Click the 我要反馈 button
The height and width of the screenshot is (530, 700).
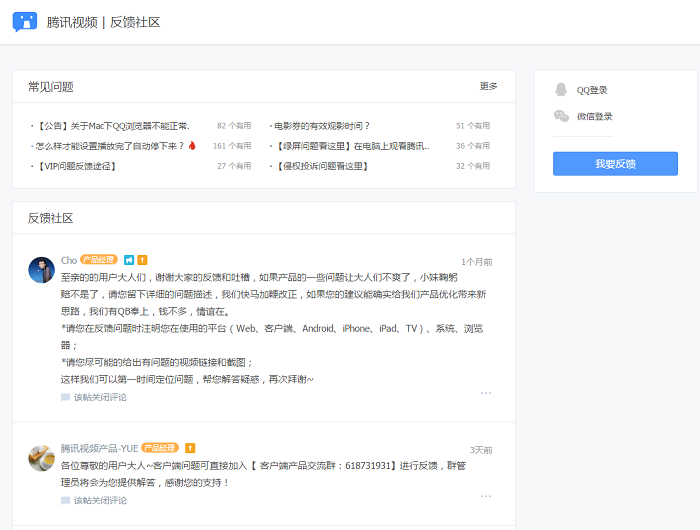click(x=615, y=164)
